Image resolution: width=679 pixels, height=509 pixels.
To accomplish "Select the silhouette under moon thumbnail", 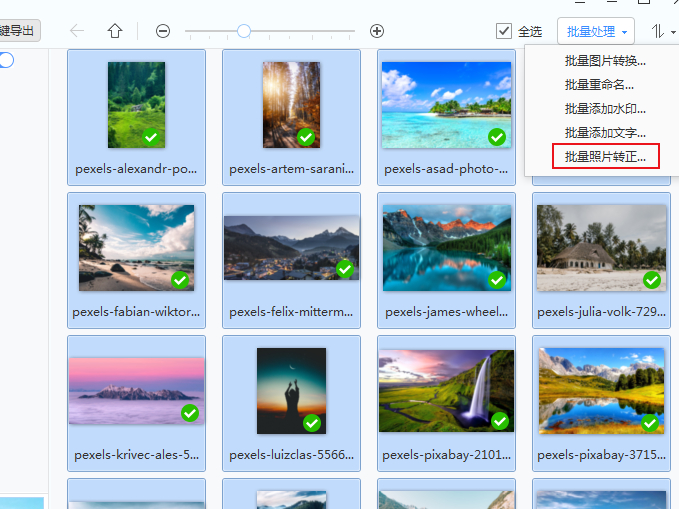I will [x=291, y=391].
